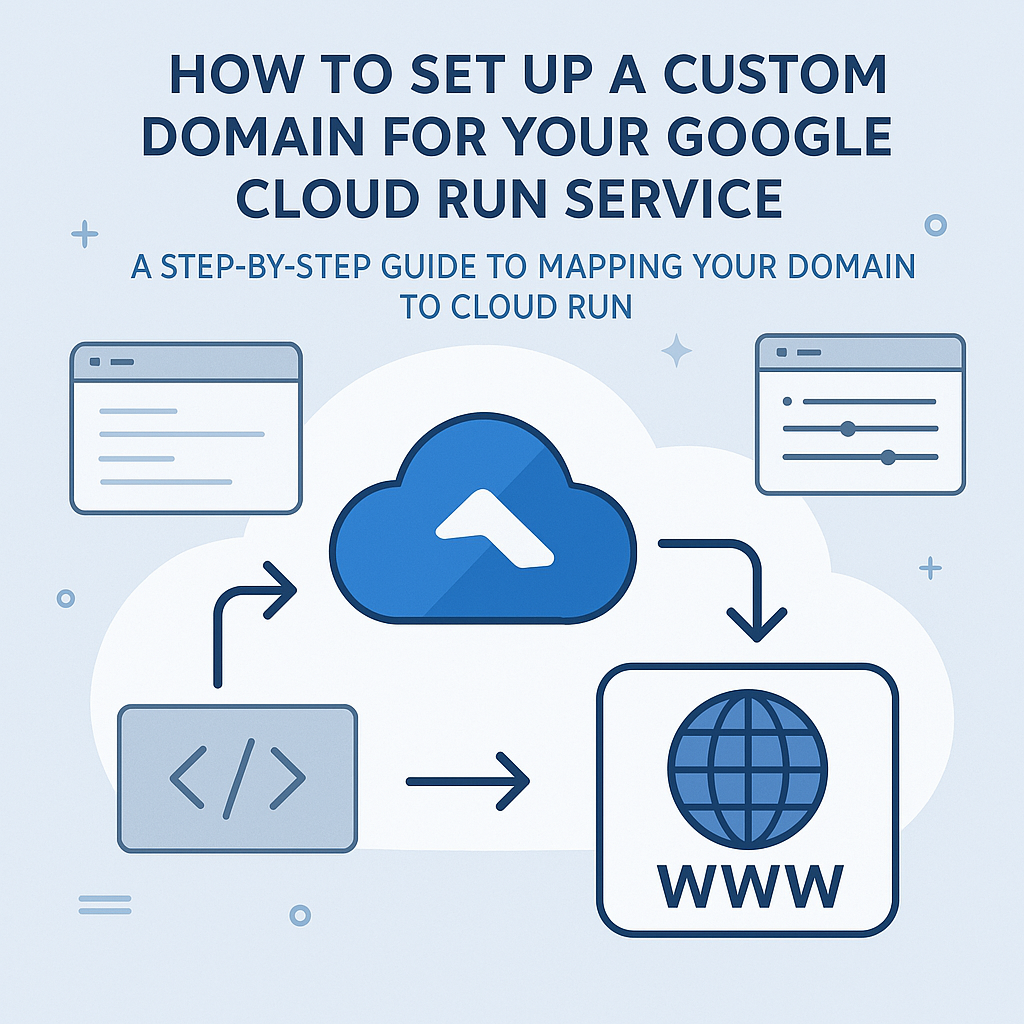Screen dimensions: 1024x1024
Task: Click the 'To Cloud Run' subtitle line
Action: (516, 307)
